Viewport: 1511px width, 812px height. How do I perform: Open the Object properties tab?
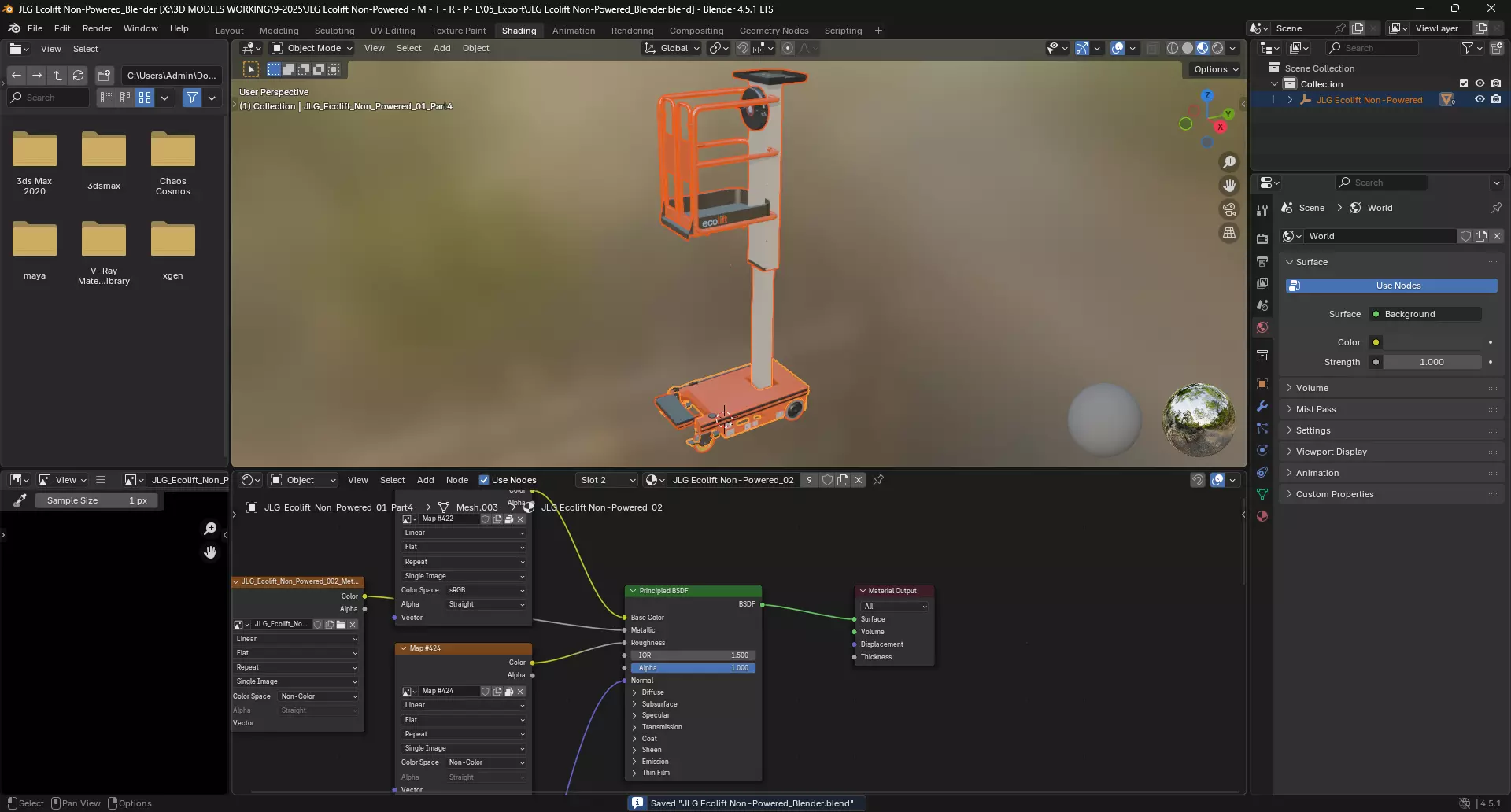pos(1262,384)
